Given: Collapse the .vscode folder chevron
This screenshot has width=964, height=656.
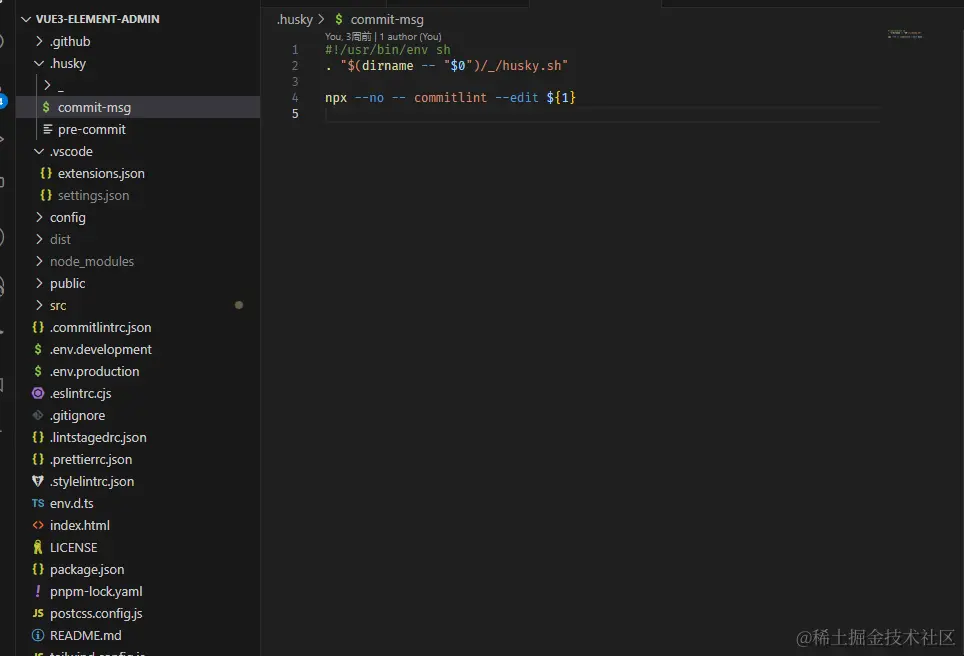Looking at the screenshot, I should click(x=39, y=151).
